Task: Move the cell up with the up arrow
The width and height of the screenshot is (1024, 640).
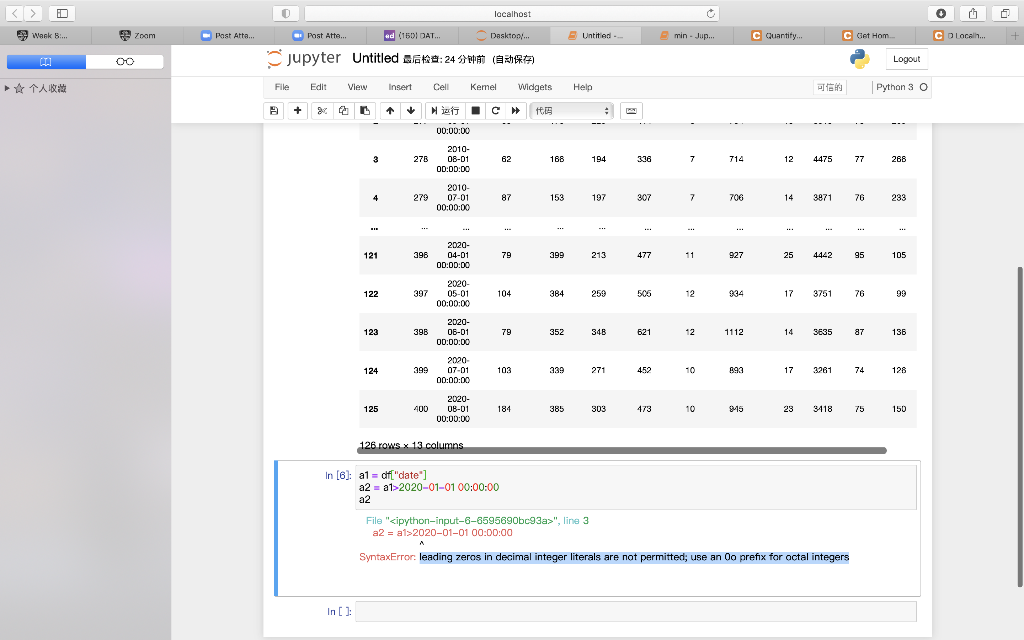Action: tap(390, 110)
